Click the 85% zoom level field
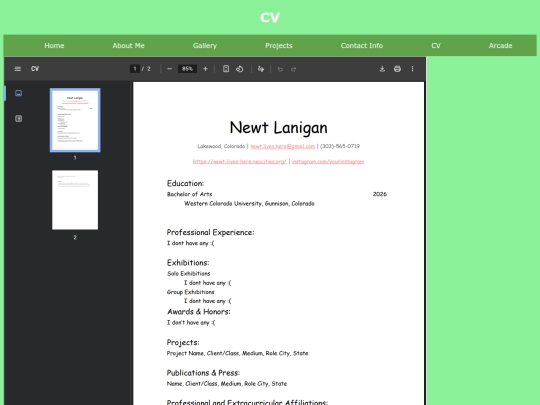 click(x=187, y=69)
